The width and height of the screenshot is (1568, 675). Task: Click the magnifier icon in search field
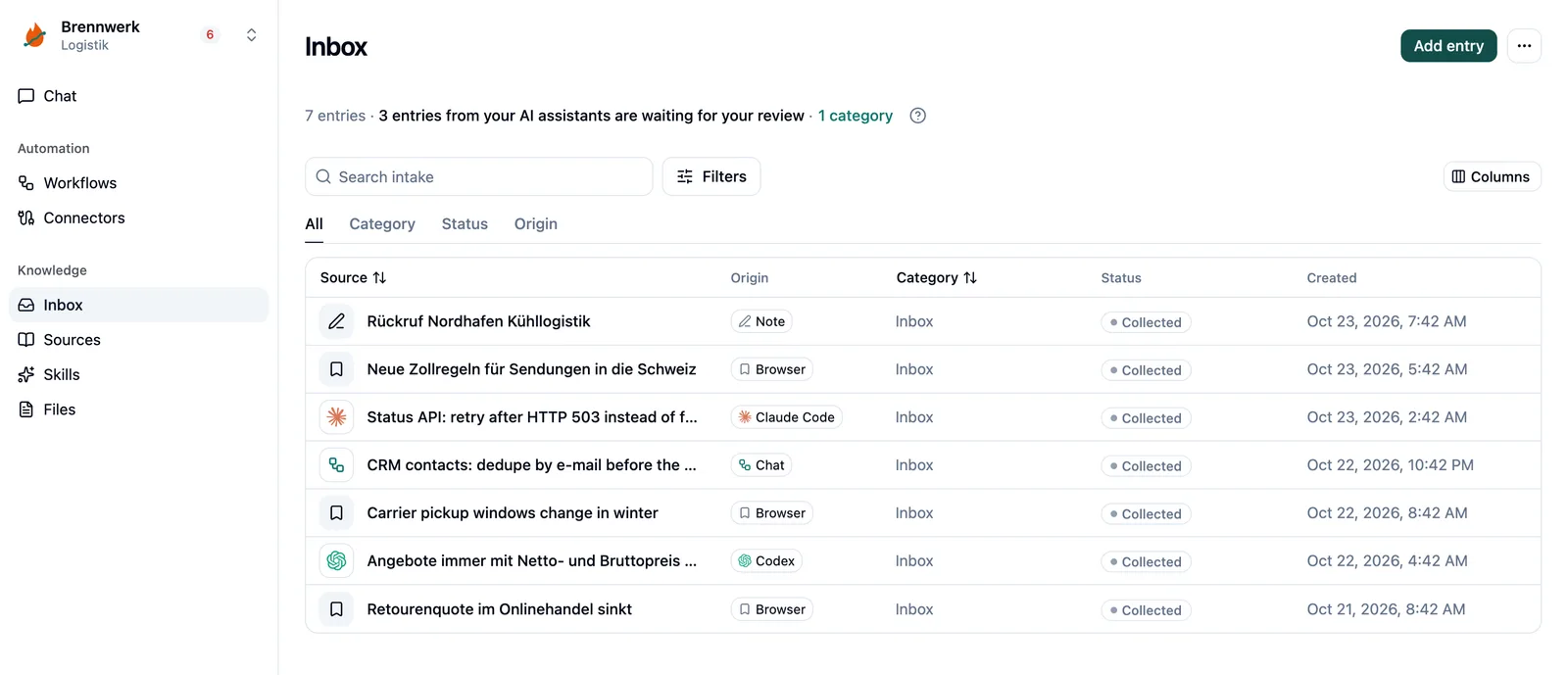323,176
